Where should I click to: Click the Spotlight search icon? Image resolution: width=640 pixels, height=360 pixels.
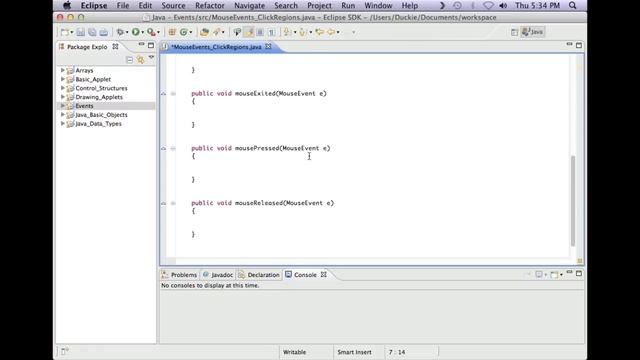tap(573, 6)
